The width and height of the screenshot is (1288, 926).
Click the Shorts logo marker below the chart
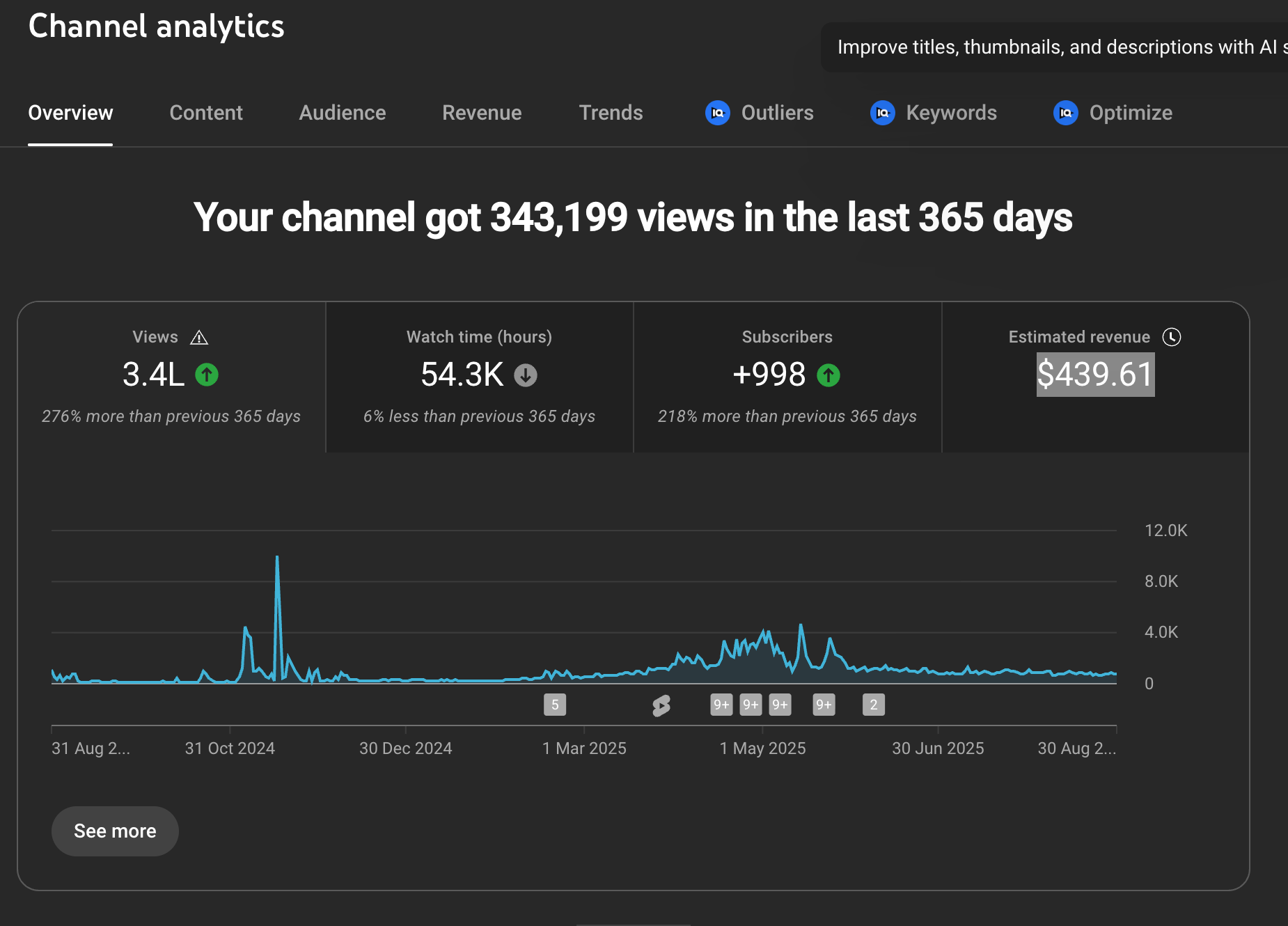click(661, 705)
